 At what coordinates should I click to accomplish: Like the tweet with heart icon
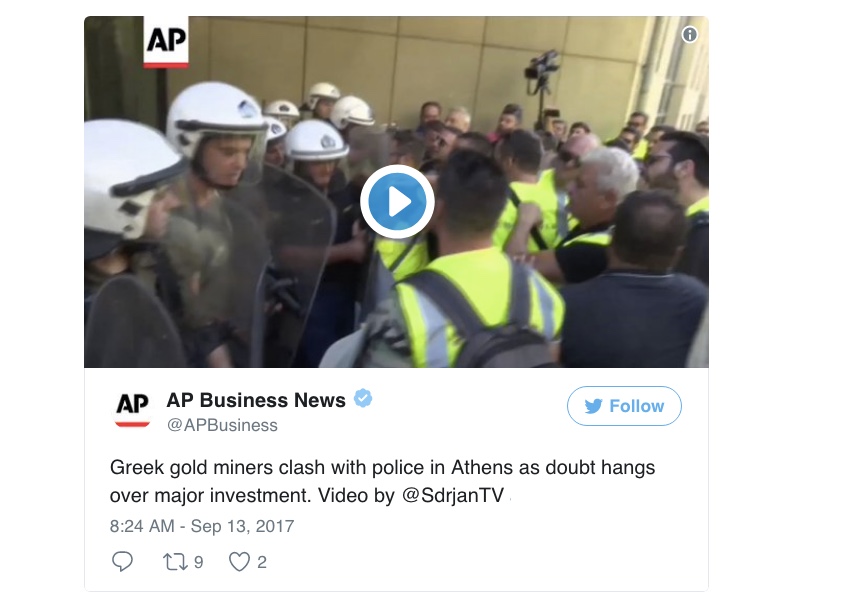239,562
